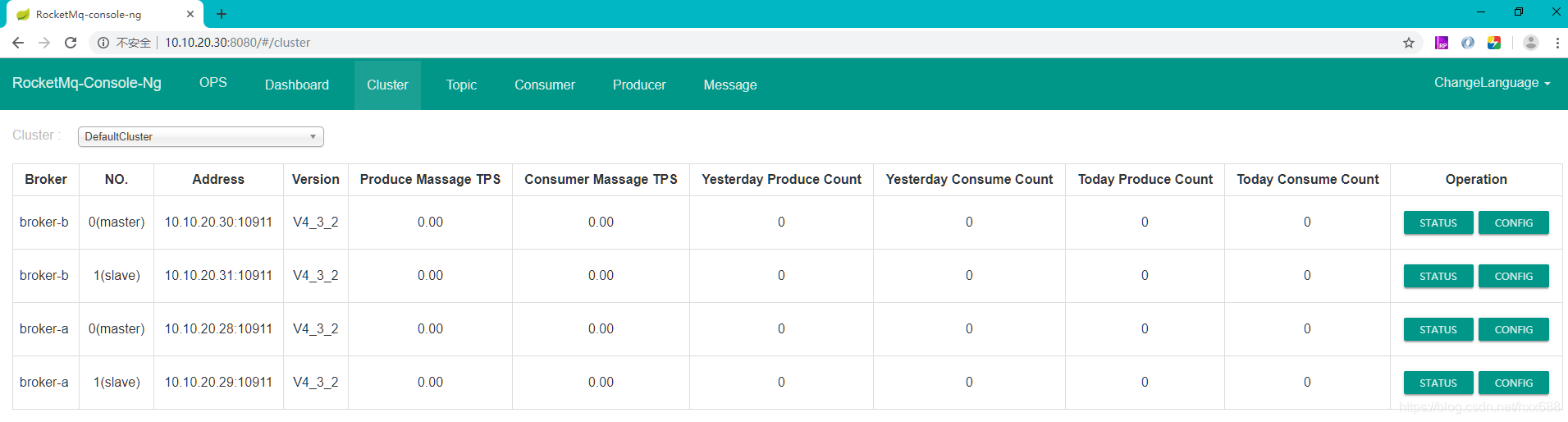The width and height of the screenshot is (1568, 422).
Task: Open the Topic page
Action: [x=461, y=85]
